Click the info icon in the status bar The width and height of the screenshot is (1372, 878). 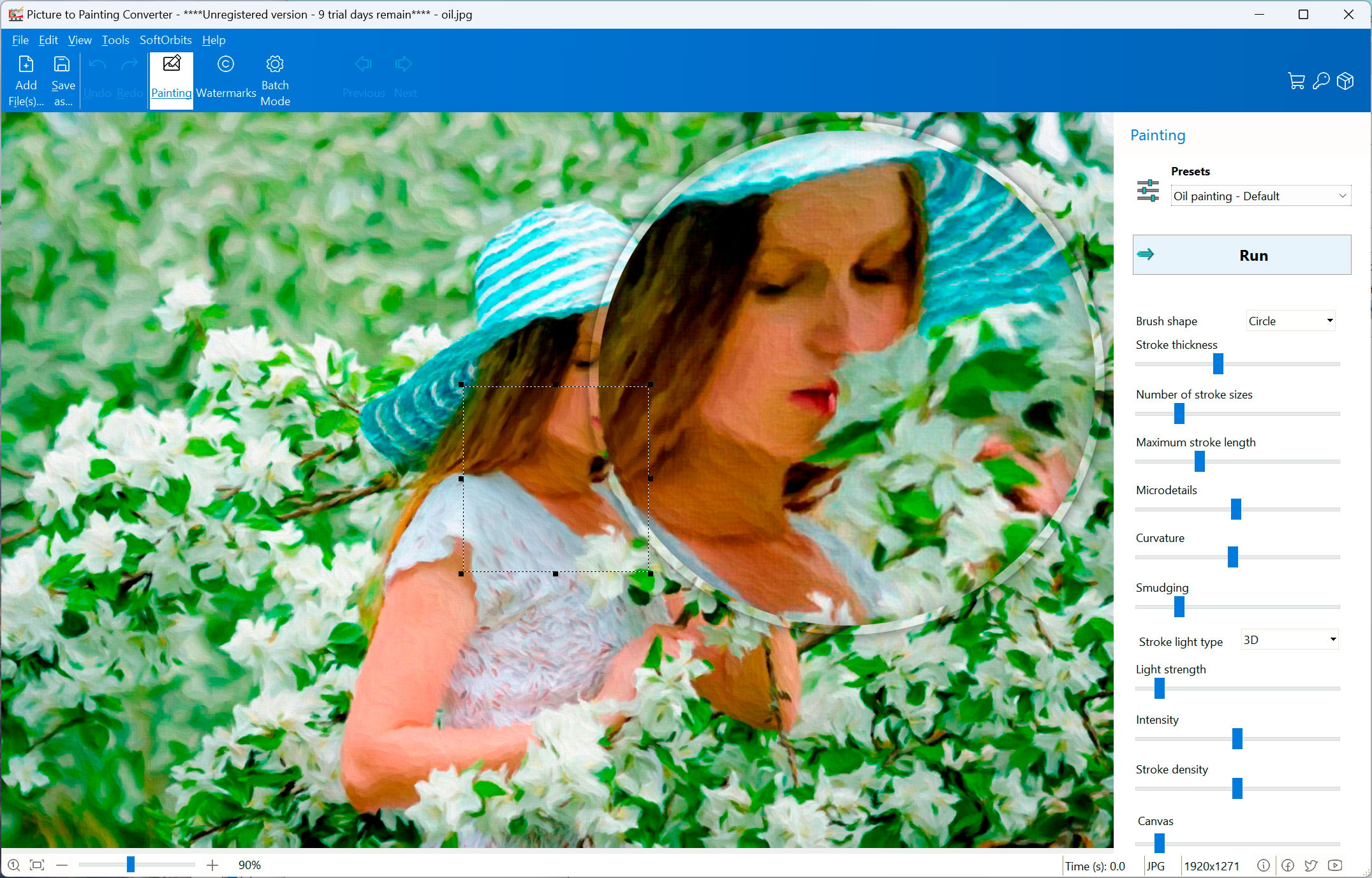tap(1264, 865)
